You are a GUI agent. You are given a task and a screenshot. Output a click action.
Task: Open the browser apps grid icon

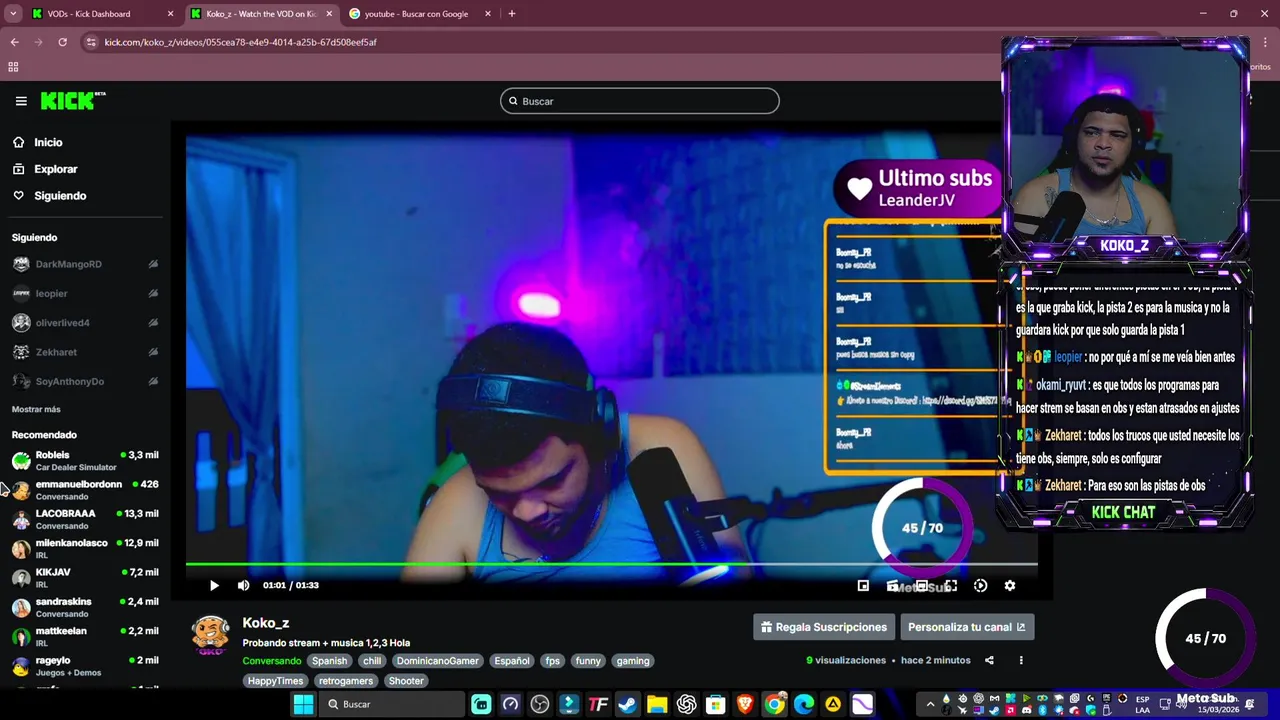click(13, 67)
